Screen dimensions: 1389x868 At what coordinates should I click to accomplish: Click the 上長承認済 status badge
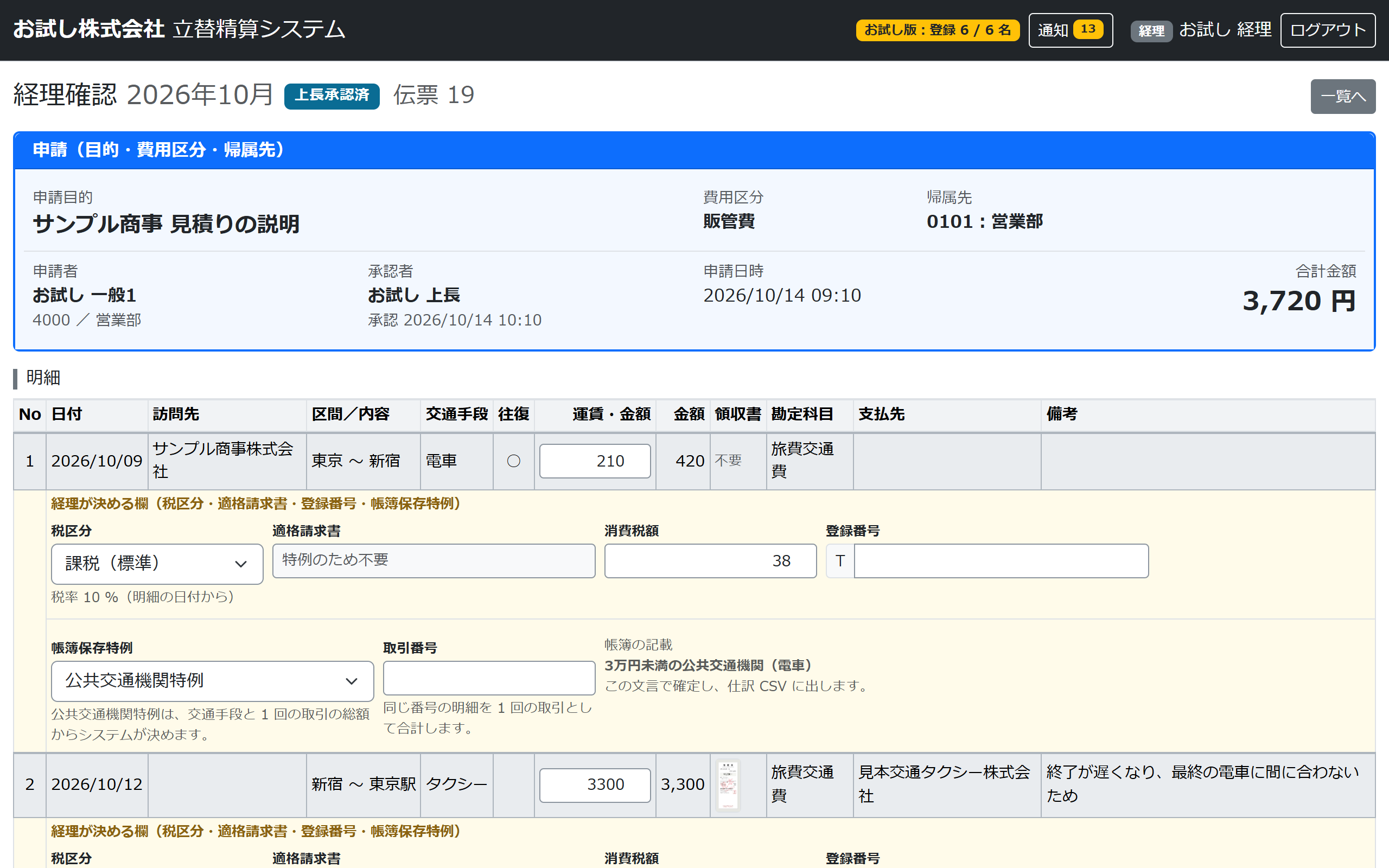(332, 96)
